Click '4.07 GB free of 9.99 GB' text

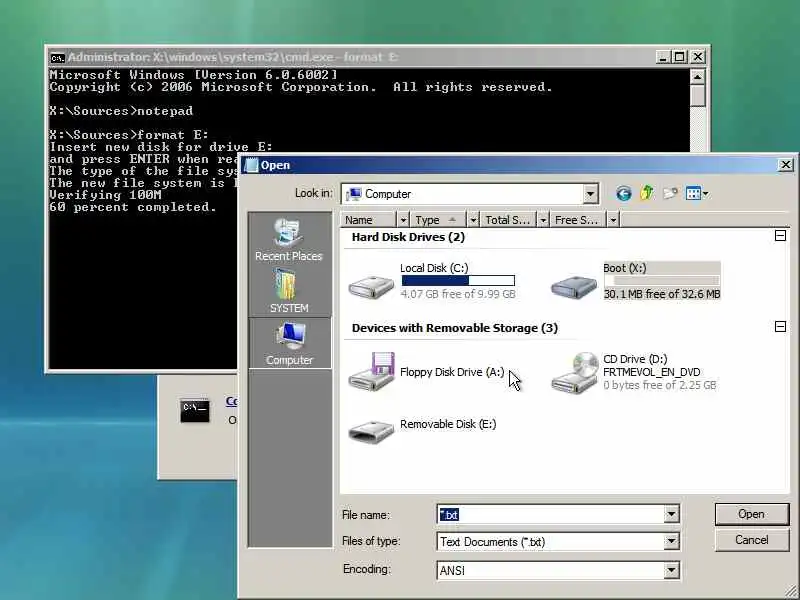(x=458, y=294)
